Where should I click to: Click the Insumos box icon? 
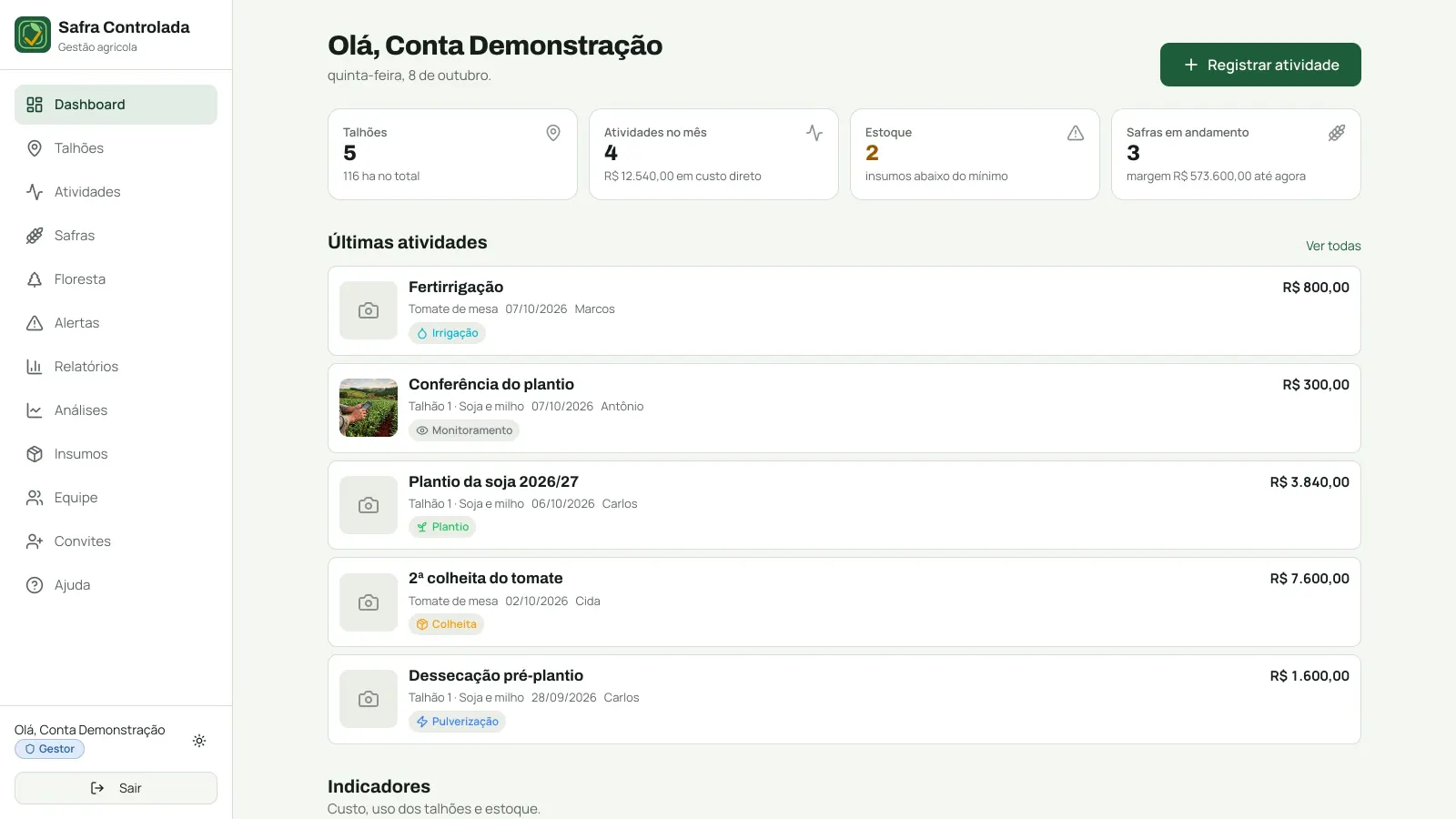tap(35, 454)
